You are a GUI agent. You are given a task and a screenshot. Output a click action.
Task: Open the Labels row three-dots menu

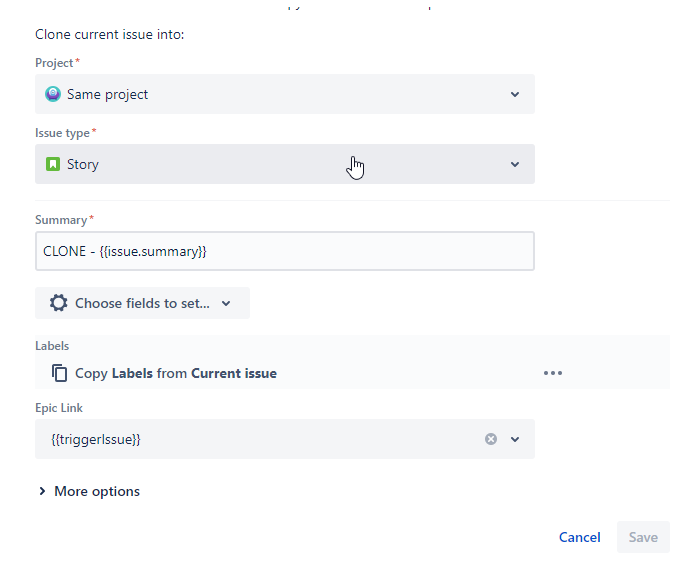pyautogui.click(x=553, y=373)
